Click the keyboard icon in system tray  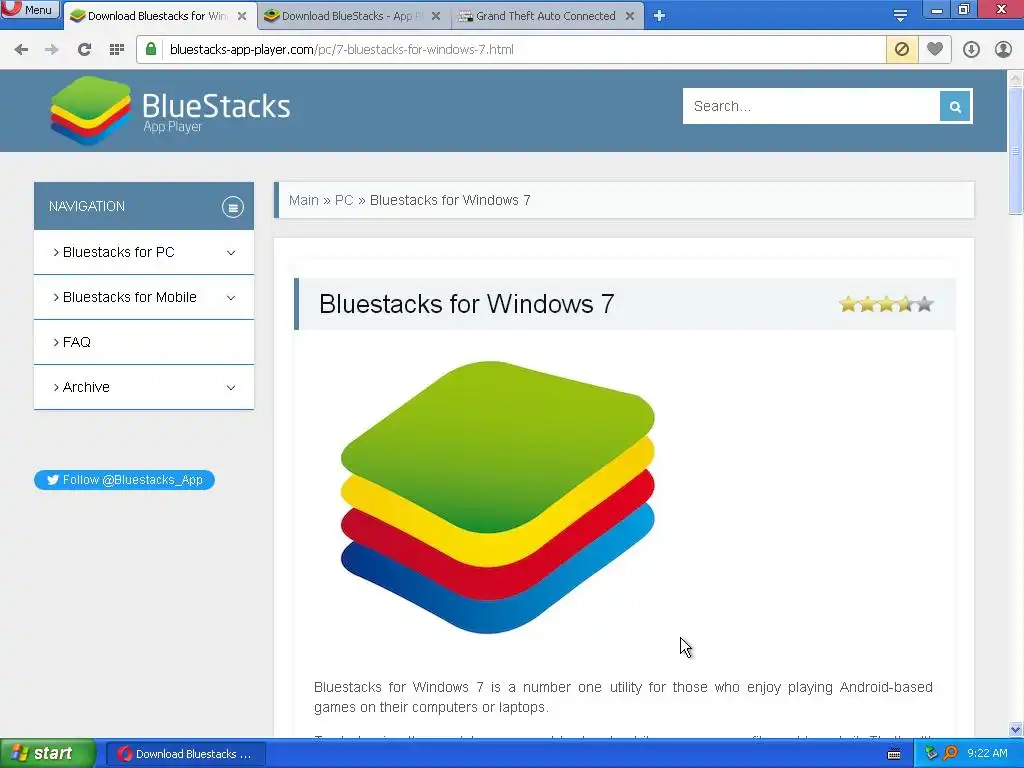[x=894, y=754]
